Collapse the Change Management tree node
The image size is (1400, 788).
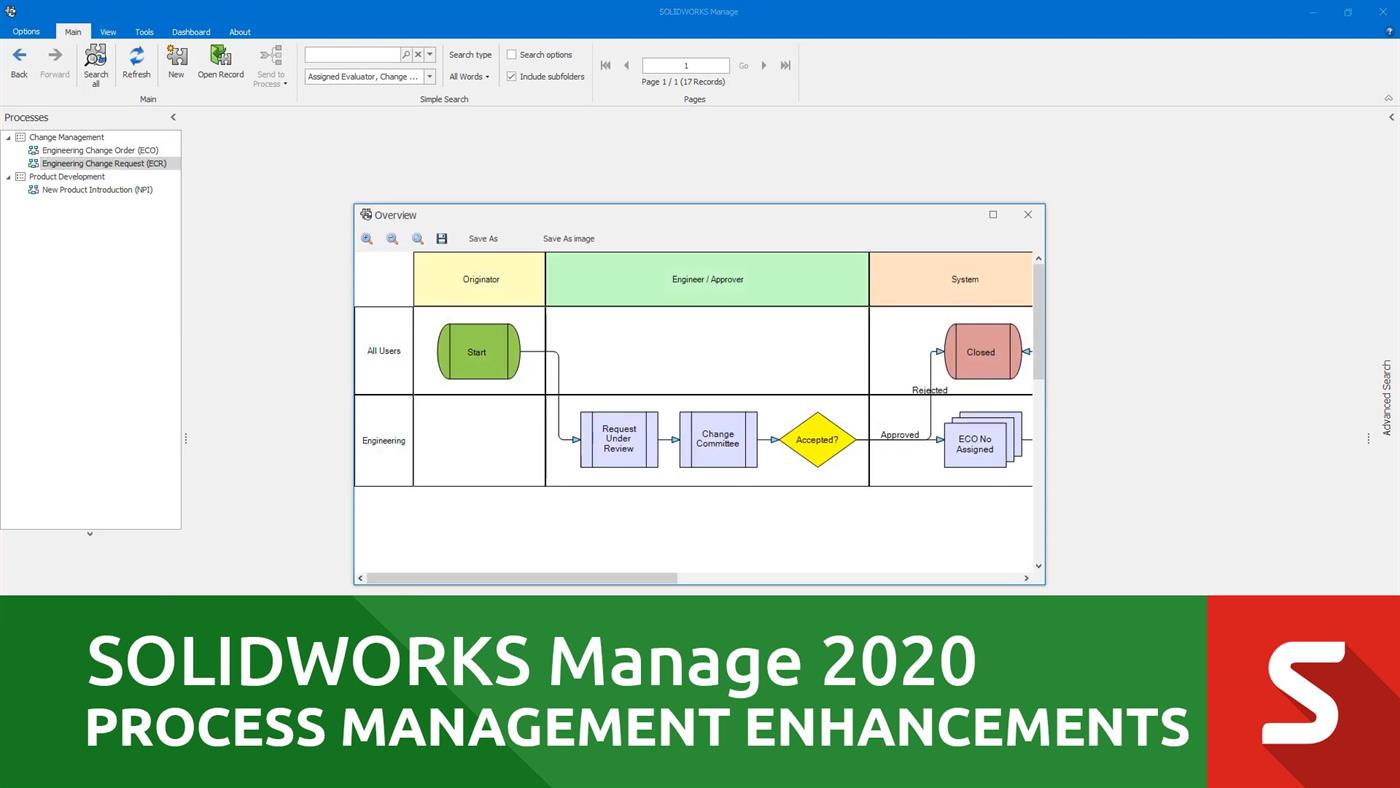[8, 137]
